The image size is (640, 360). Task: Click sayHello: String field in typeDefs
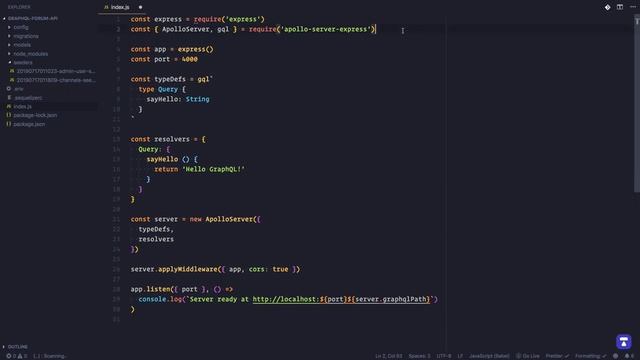click(178, 99)
